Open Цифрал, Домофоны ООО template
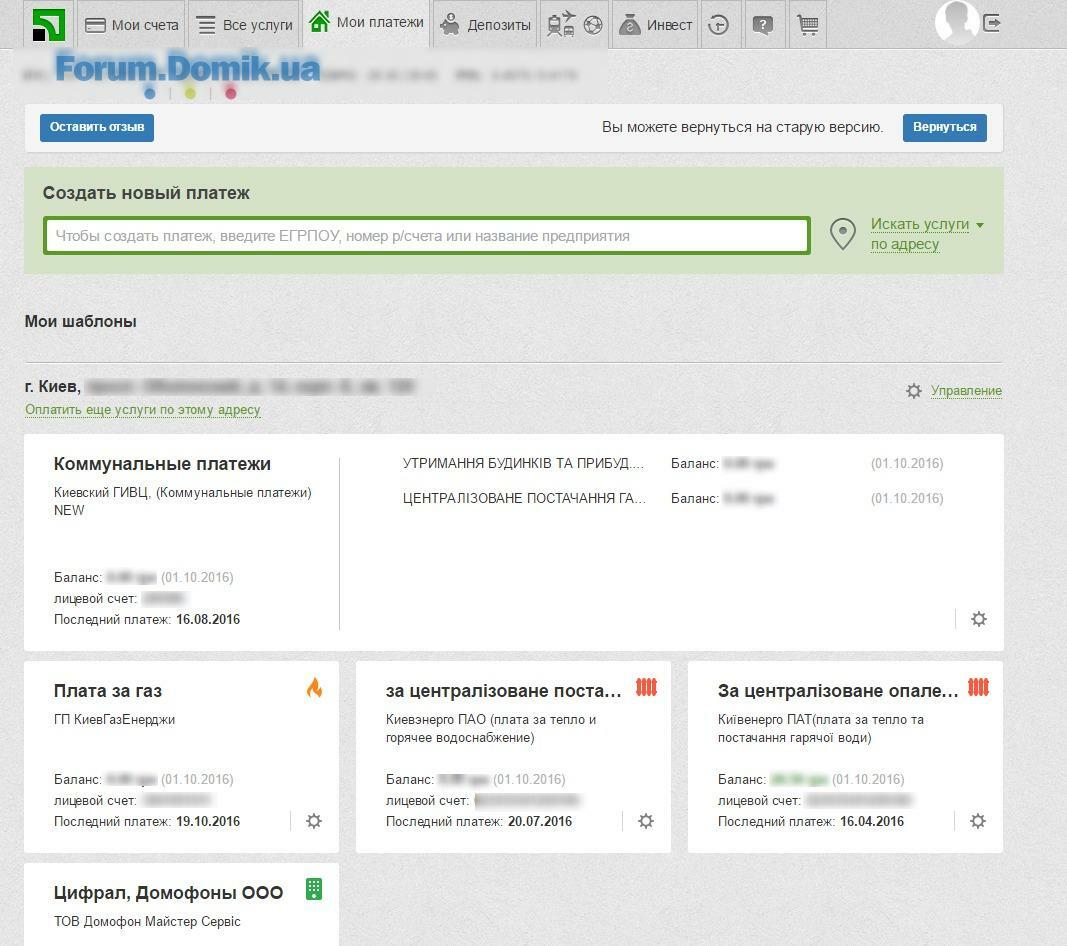Screen dimensions: 1067x946 [168, 893]
